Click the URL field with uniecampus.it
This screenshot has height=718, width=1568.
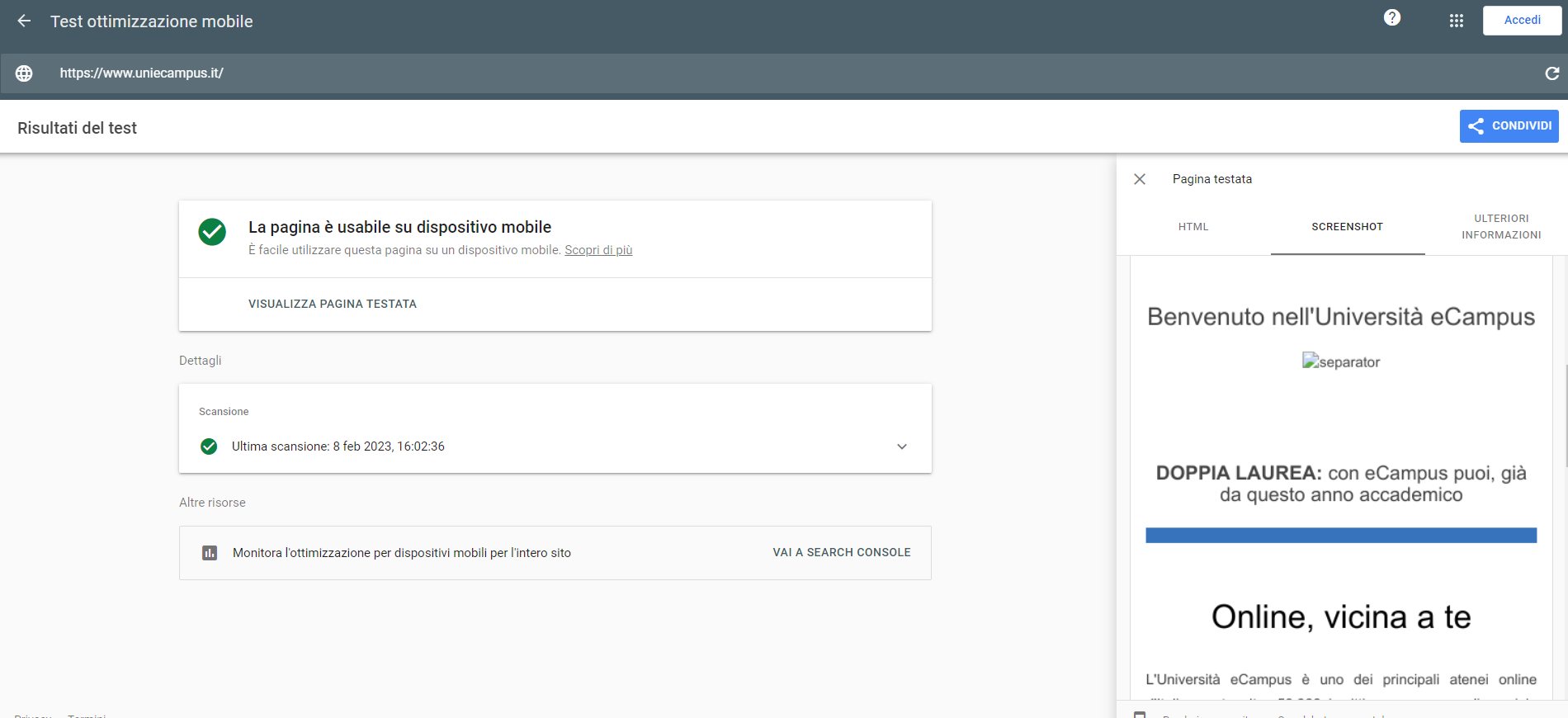(784, 73)
